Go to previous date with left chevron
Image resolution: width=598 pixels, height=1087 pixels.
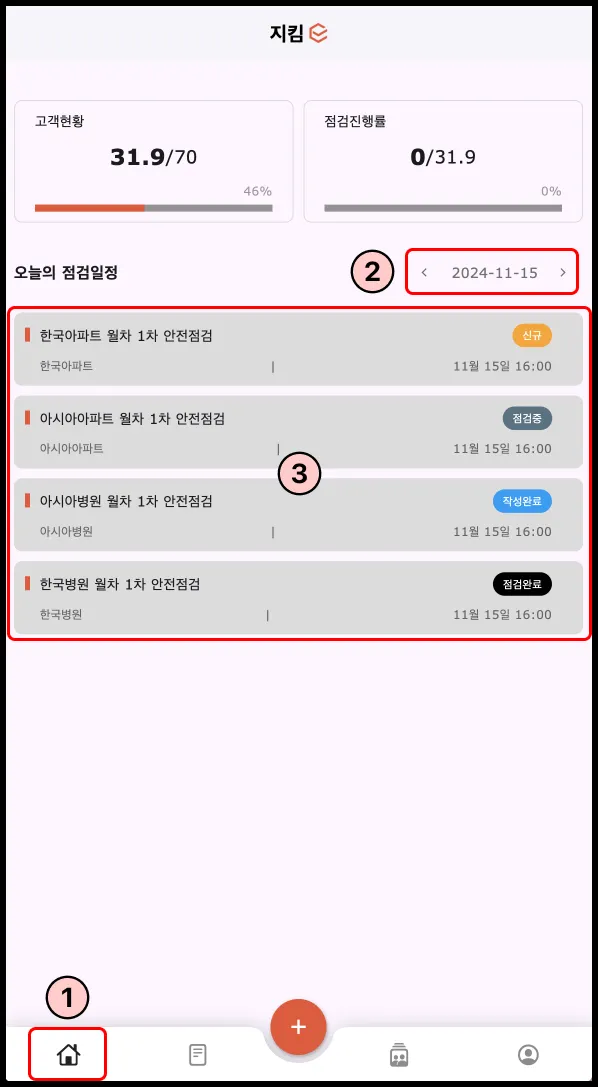(x=424, y=272)
